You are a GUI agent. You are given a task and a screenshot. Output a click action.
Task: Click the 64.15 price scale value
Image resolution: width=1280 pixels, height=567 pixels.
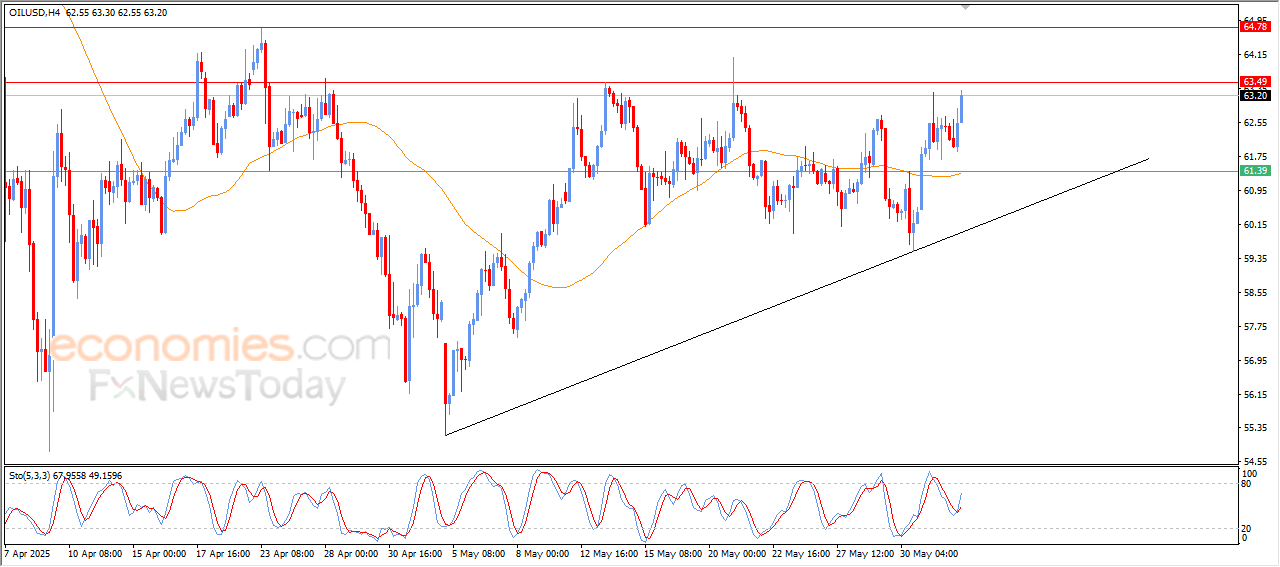pos(1255,54)
